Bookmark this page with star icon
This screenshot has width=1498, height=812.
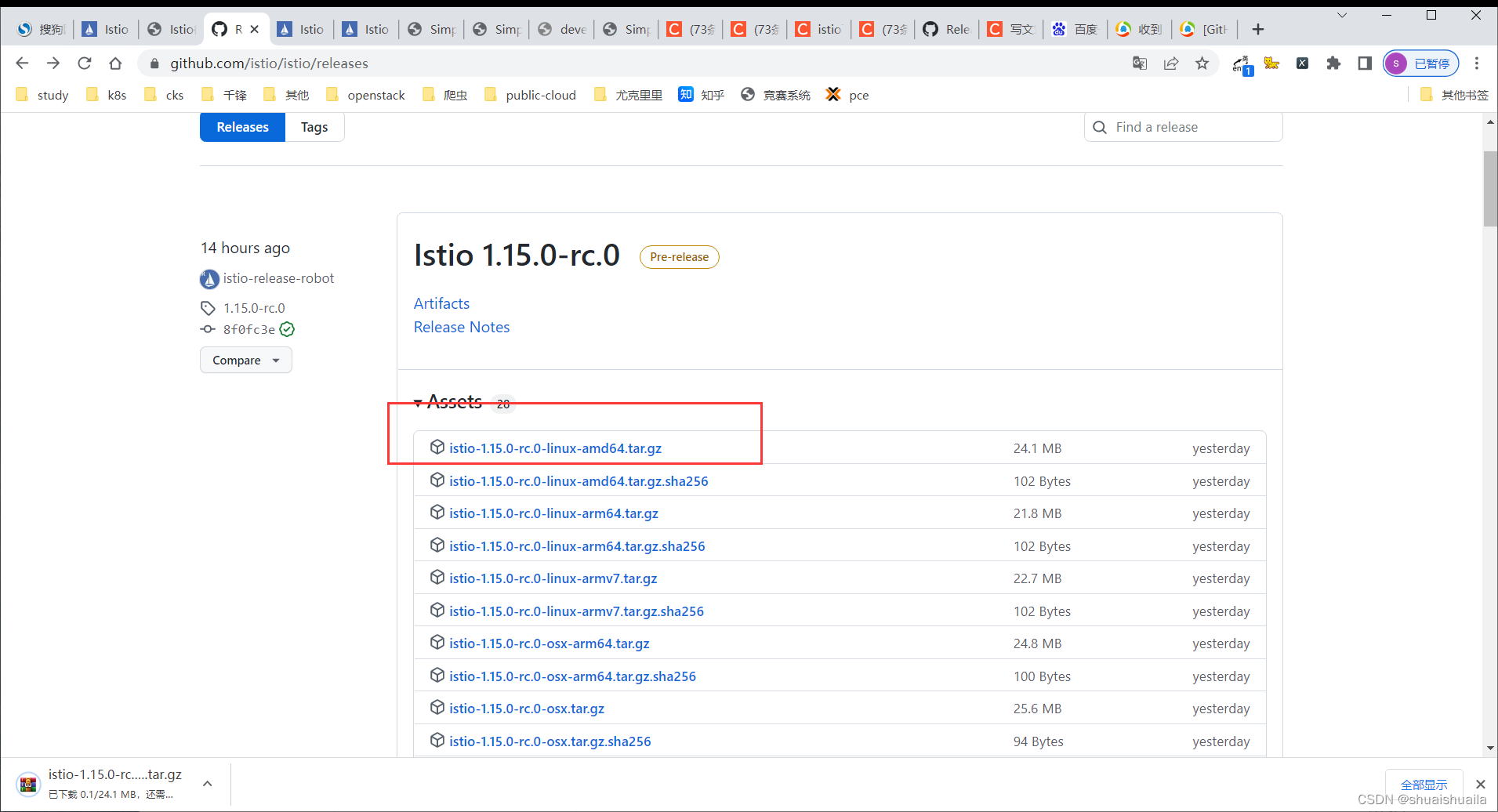tap(1202, 63)
